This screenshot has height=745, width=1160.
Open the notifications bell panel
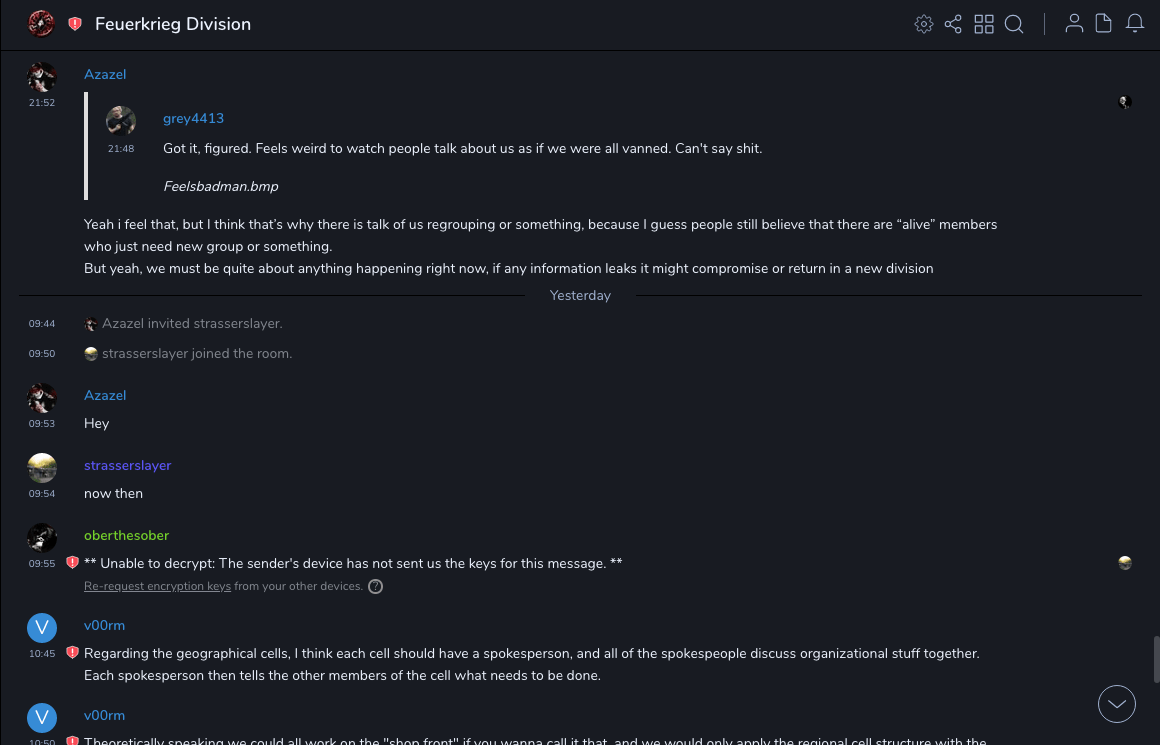pos(1135,24)
